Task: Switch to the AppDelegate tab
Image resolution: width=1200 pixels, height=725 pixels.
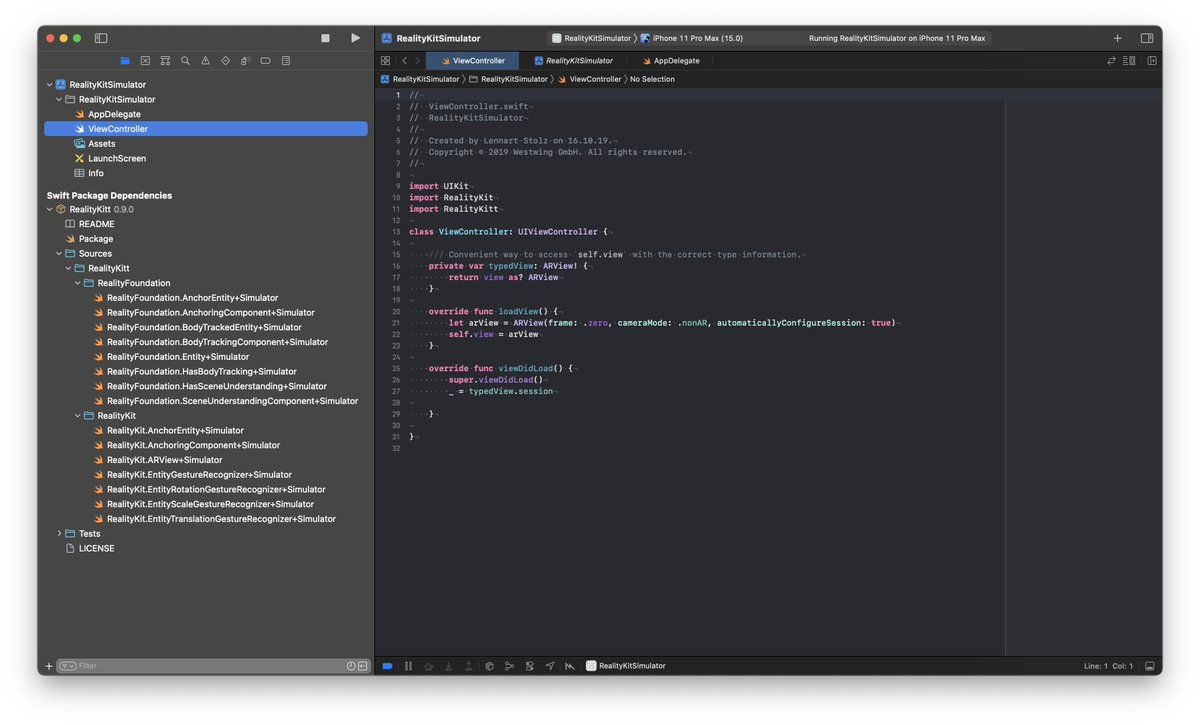Action: (x=670, y=61)
